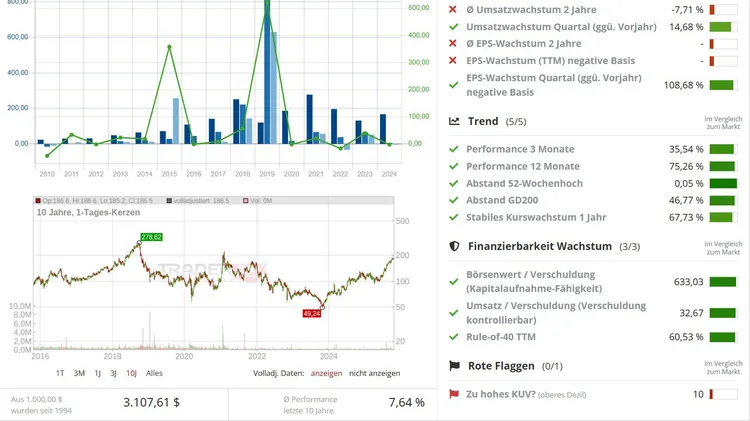Click the green bar for Umsatzwachstum Quartal
This screenshot has width=750, height=421.
point(721,27)
